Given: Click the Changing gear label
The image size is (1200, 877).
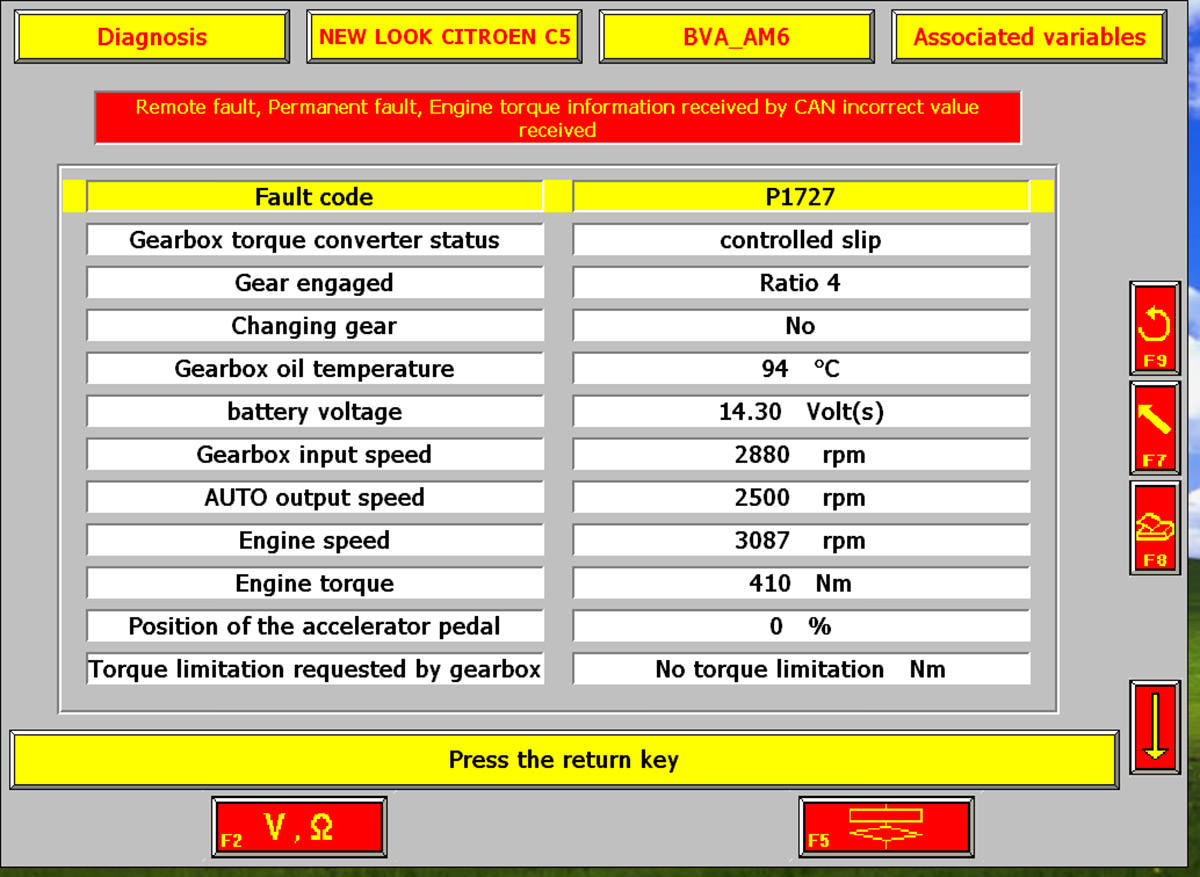Looking at the screenshot, I should click(x=315, y=326).
